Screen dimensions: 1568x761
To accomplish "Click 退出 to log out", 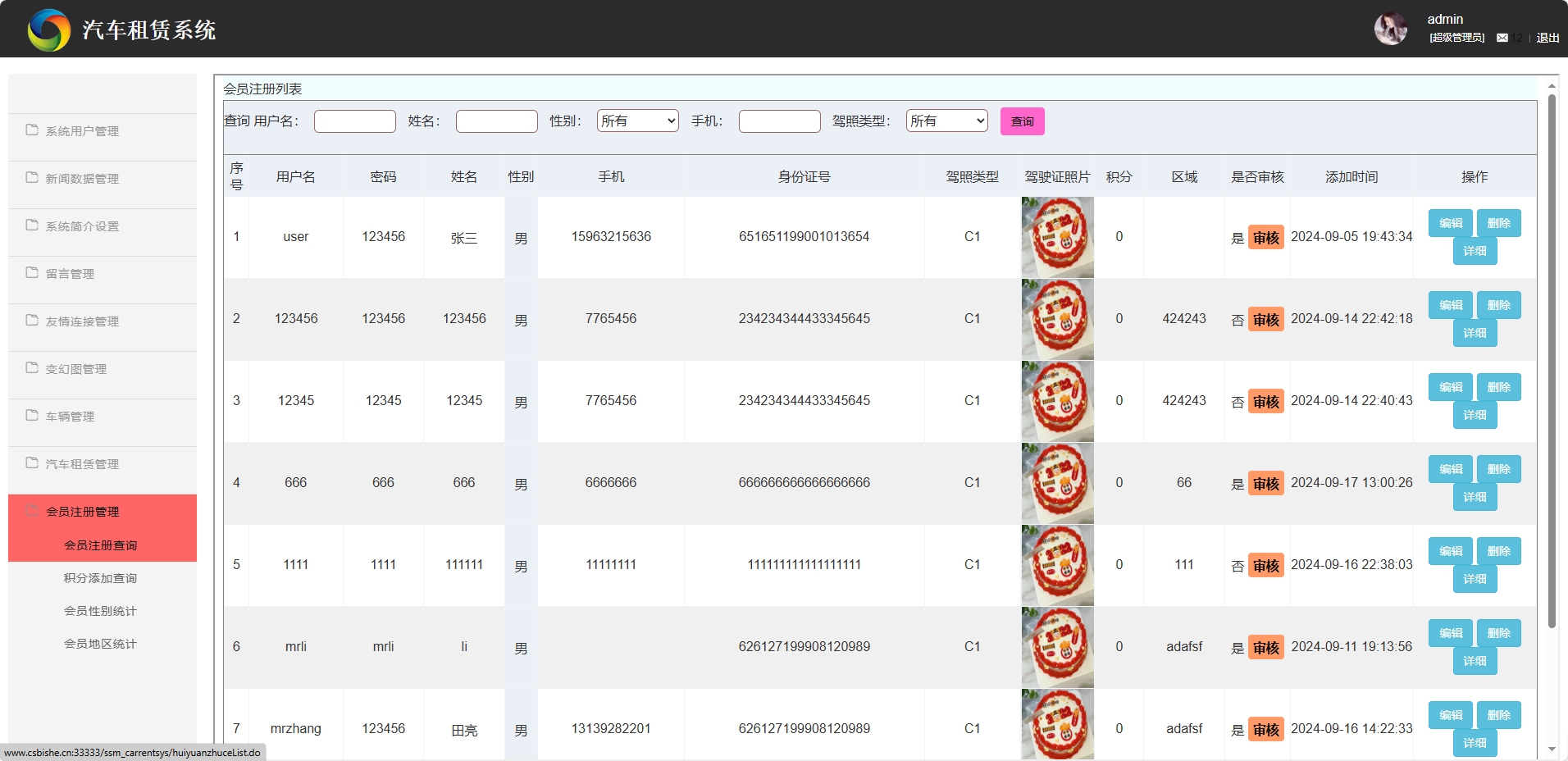I will [x=1547, y=38].
